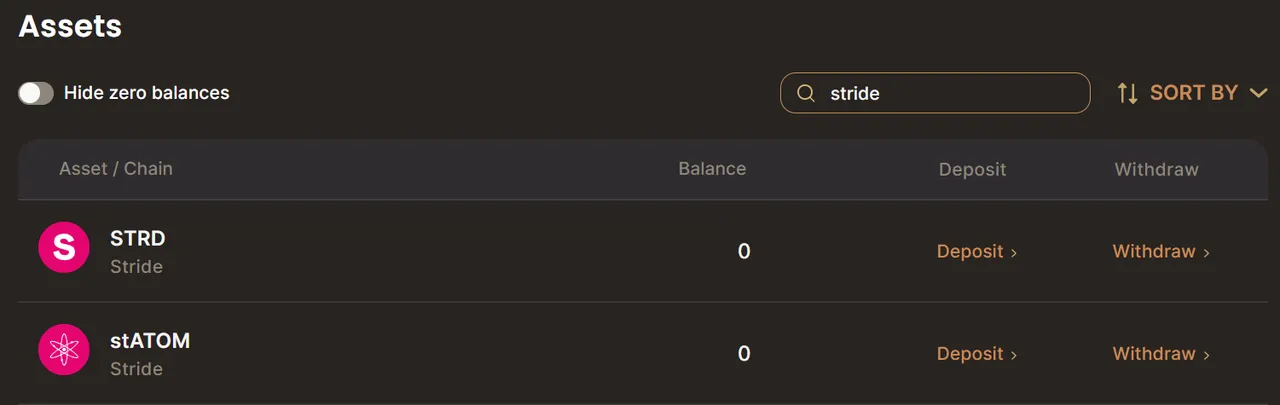The width and height of the screenshot is (1280, 405).
Task: Click the chevron beside stATOM Withdraw
Action: point(1206,355)
